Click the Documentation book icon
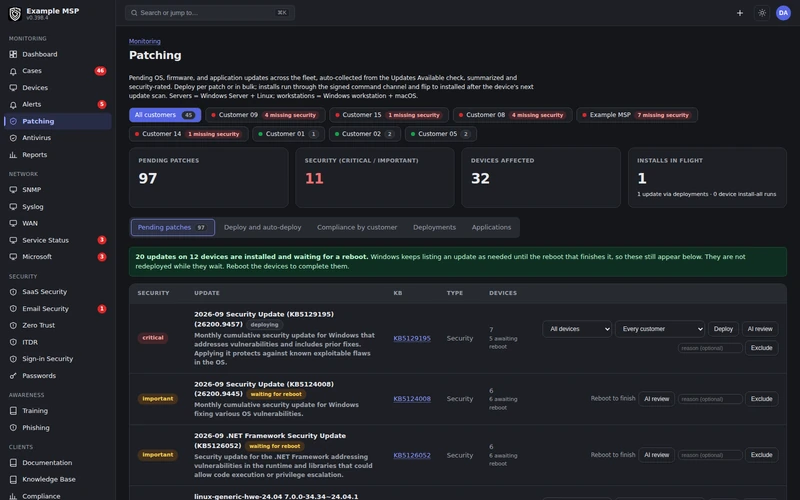The height and width of the screenshot is (500, 800). pos(13,463)
